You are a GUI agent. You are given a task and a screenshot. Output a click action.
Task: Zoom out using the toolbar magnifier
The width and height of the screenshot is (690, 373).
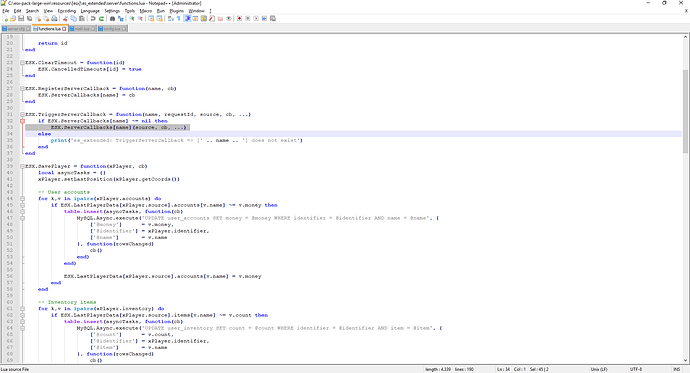coord(140,18)
